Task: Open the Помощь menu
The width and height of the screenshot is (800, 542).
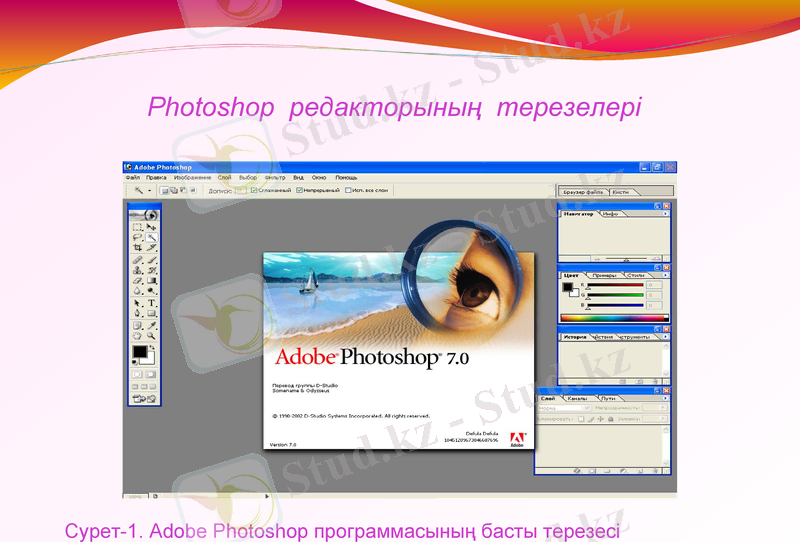Action: [x=346, y=178]
